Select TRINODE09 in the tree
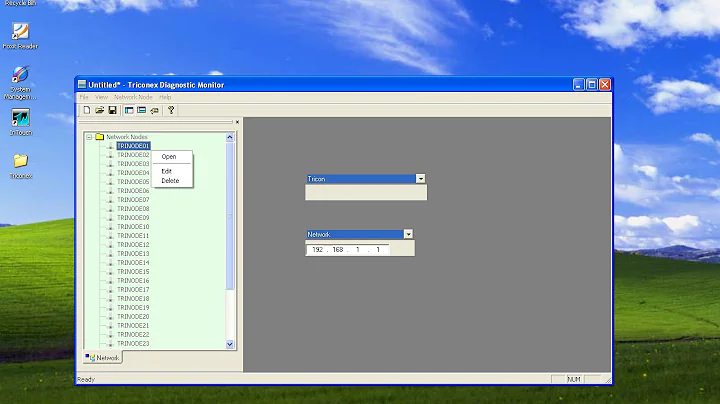This screenshot has height=404, width=720. coord(133,218)
